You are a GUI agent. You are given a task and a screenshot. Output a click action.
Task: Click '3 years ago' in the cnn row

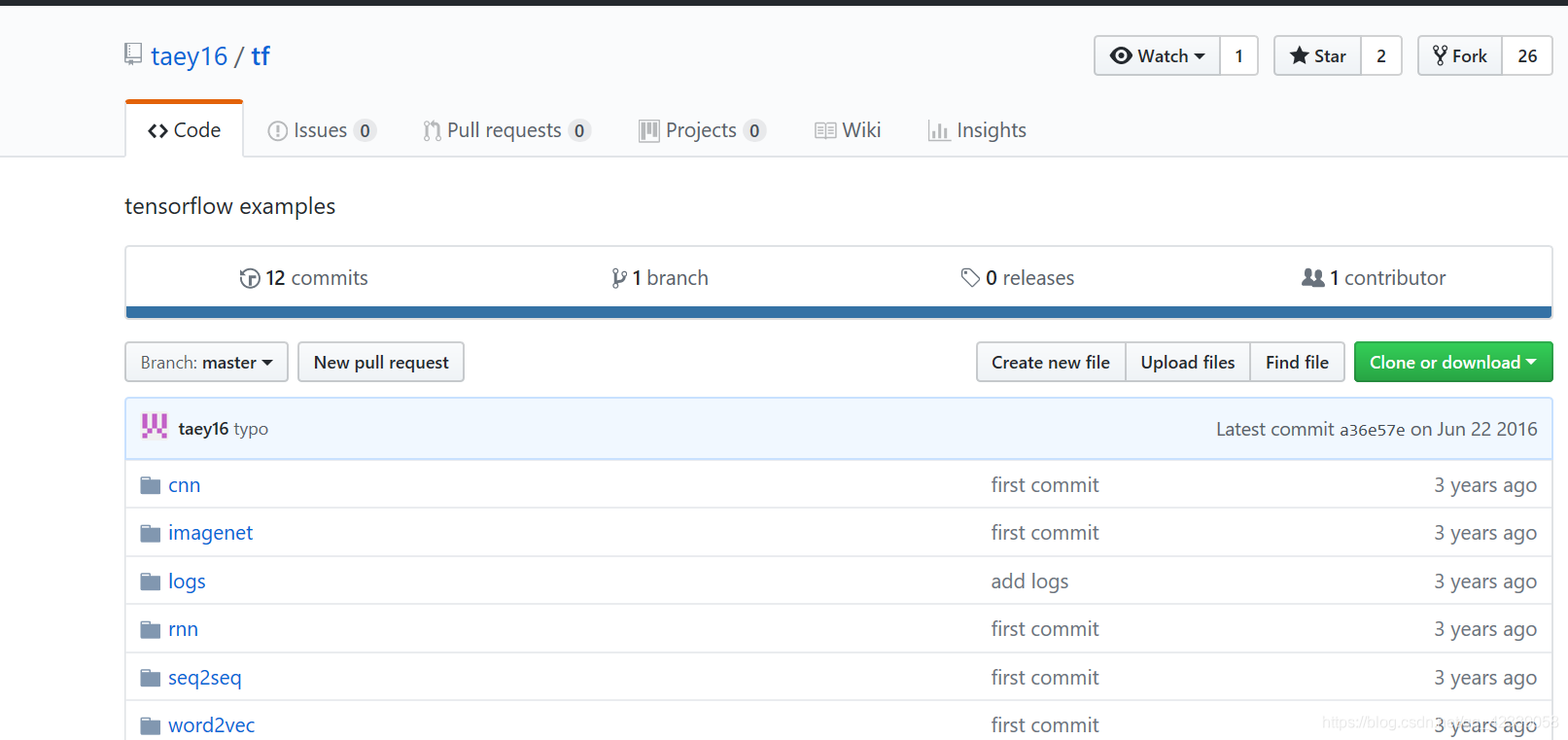(1485, 485)
